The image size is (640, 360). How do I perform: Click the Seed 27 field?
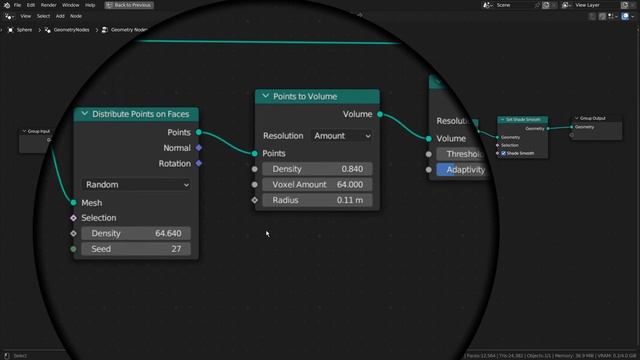pyautogui.click(x=136, y=249)
